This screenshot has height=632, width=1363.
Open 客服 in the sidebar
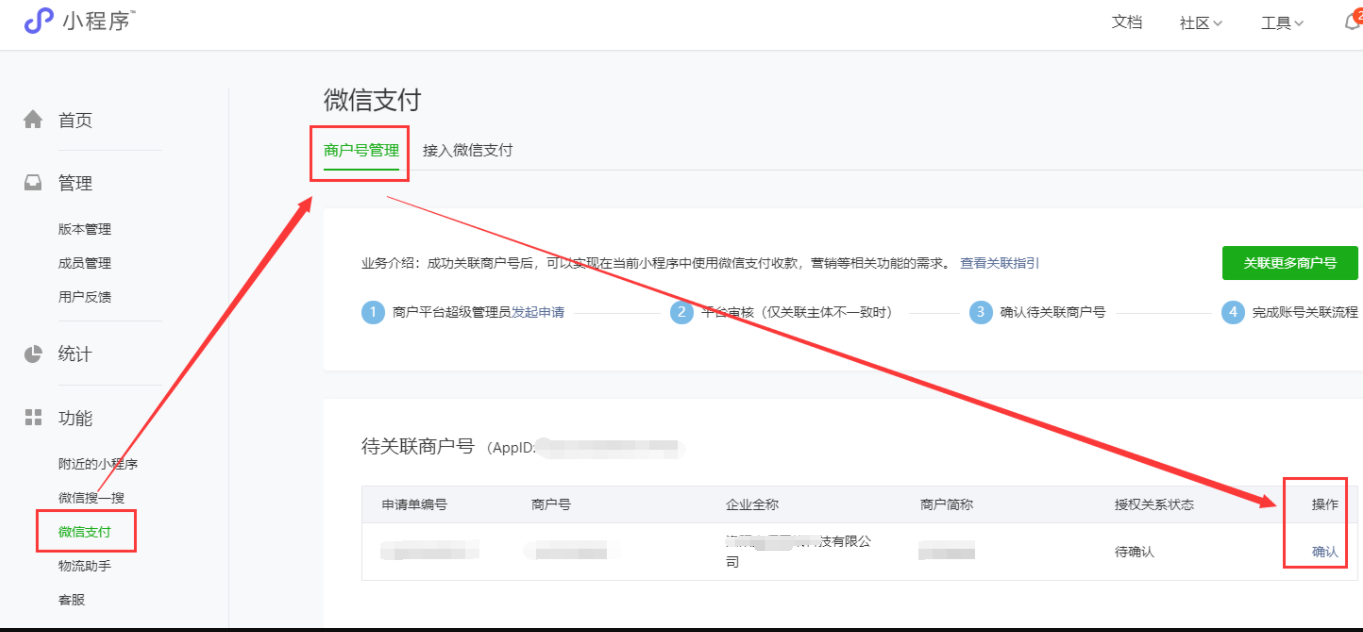pyautogui.click(x=72, y=600)
